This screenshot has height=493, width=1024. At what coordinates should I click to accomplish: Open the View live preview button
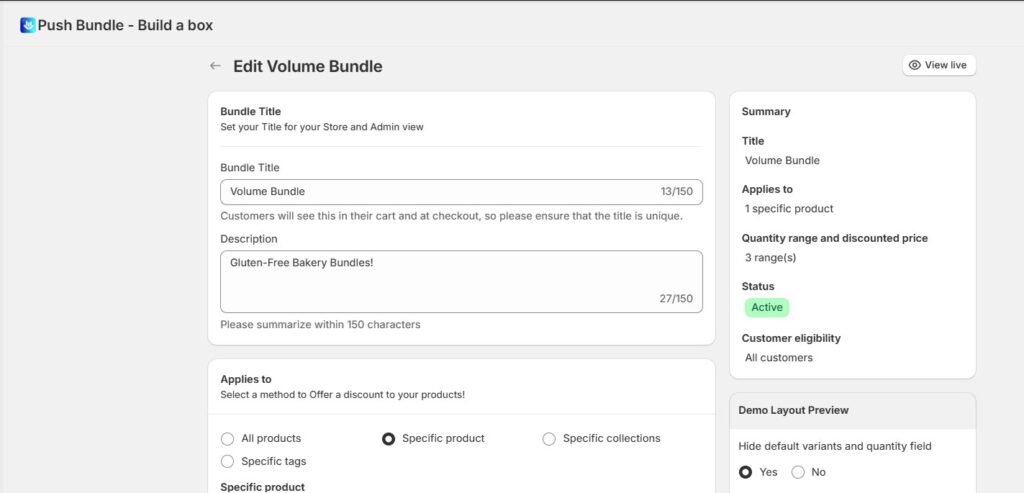[938, 65]
